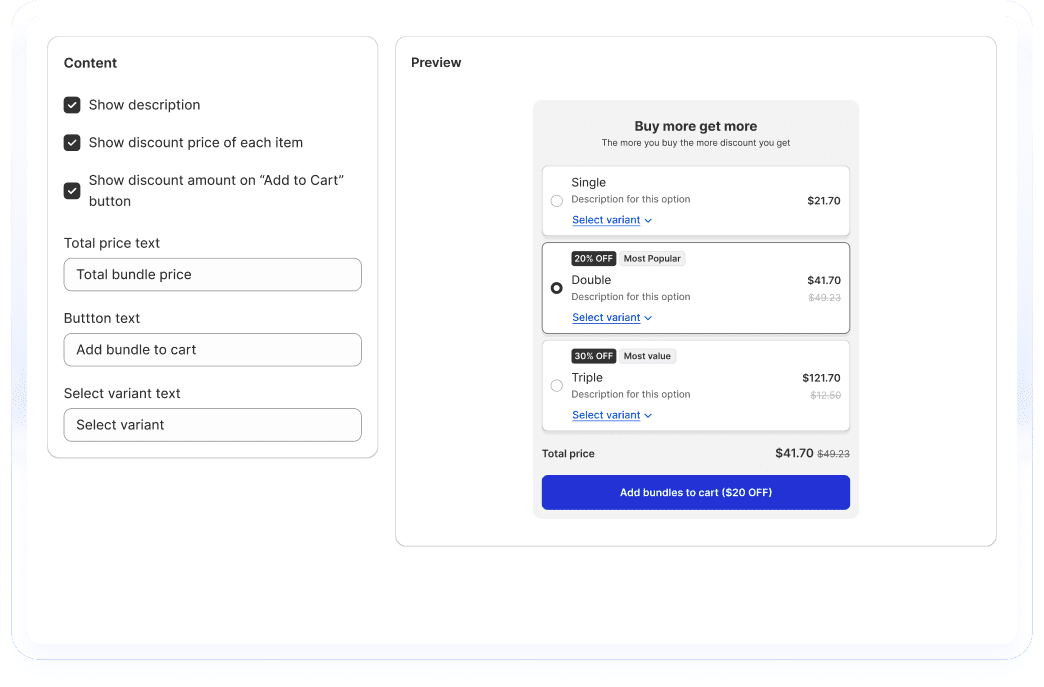The width and height of the screenshot is (1044, 687).
Task: Open Select variant dropdown under Single
Action: (x=606, y=220)
